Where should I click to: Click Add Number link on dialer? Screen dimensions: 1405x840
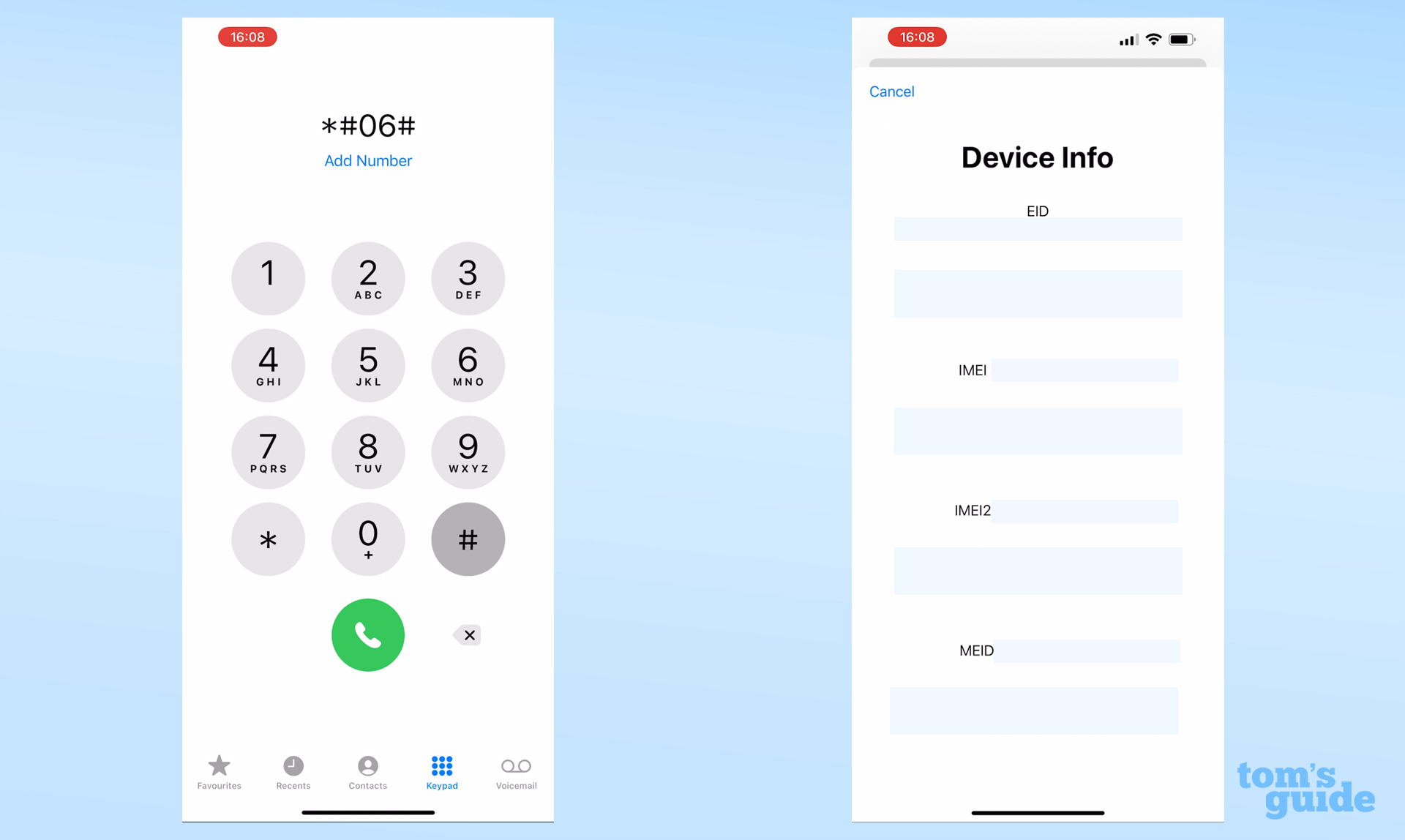tap(367, 160)
